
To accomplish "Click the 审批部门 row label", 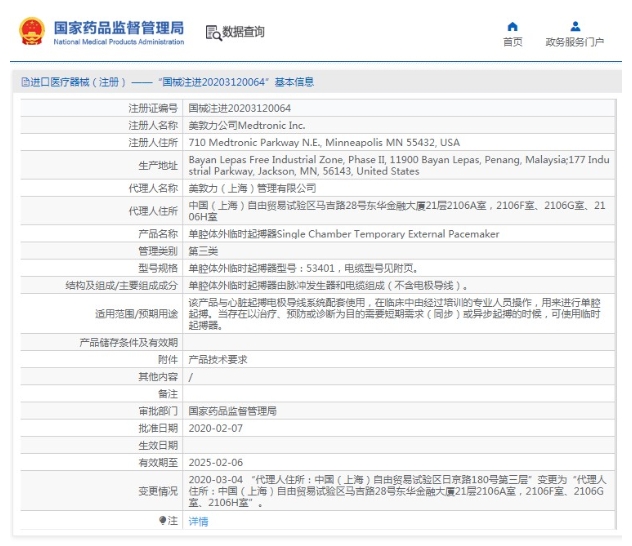I will (x=158, y=411).
